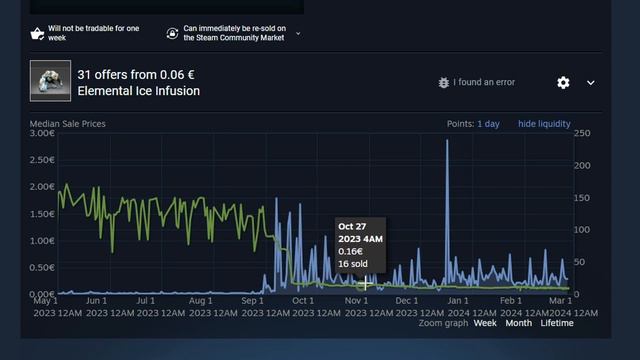Click the 'Median Sale Prices' chart title
The image size is (640, 360).
pyautogui.click(x=67, y=124)
